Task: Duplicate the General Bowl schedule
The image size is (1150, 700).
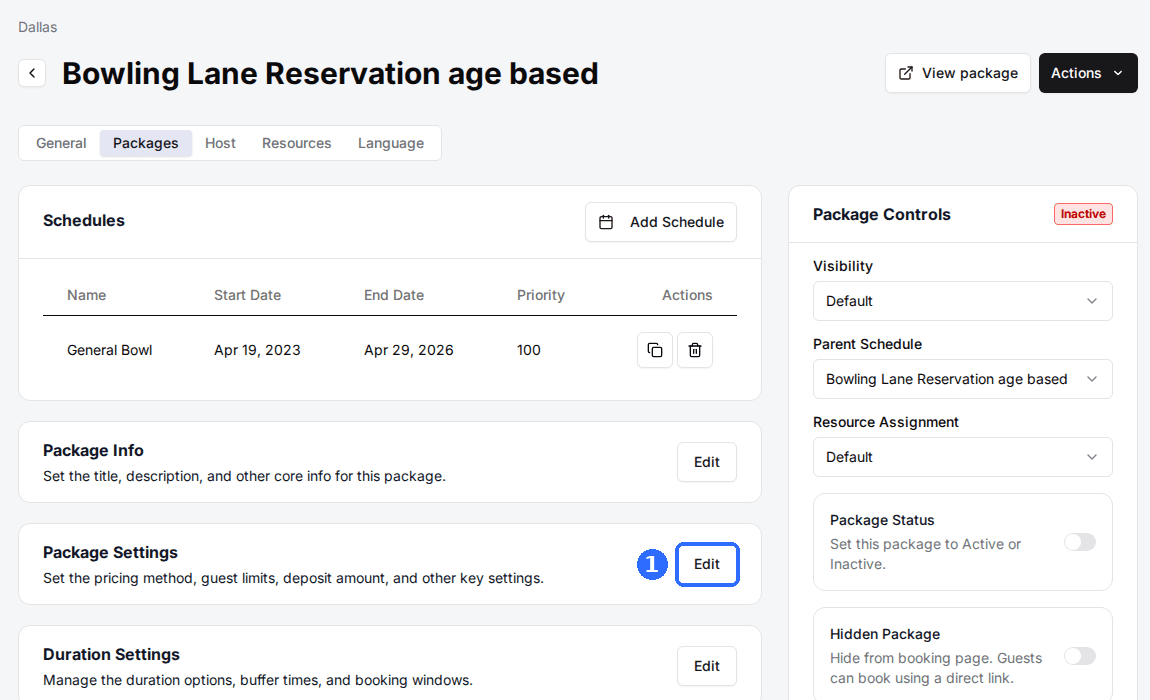Action: pyautogui.click(x=655, y=350)
